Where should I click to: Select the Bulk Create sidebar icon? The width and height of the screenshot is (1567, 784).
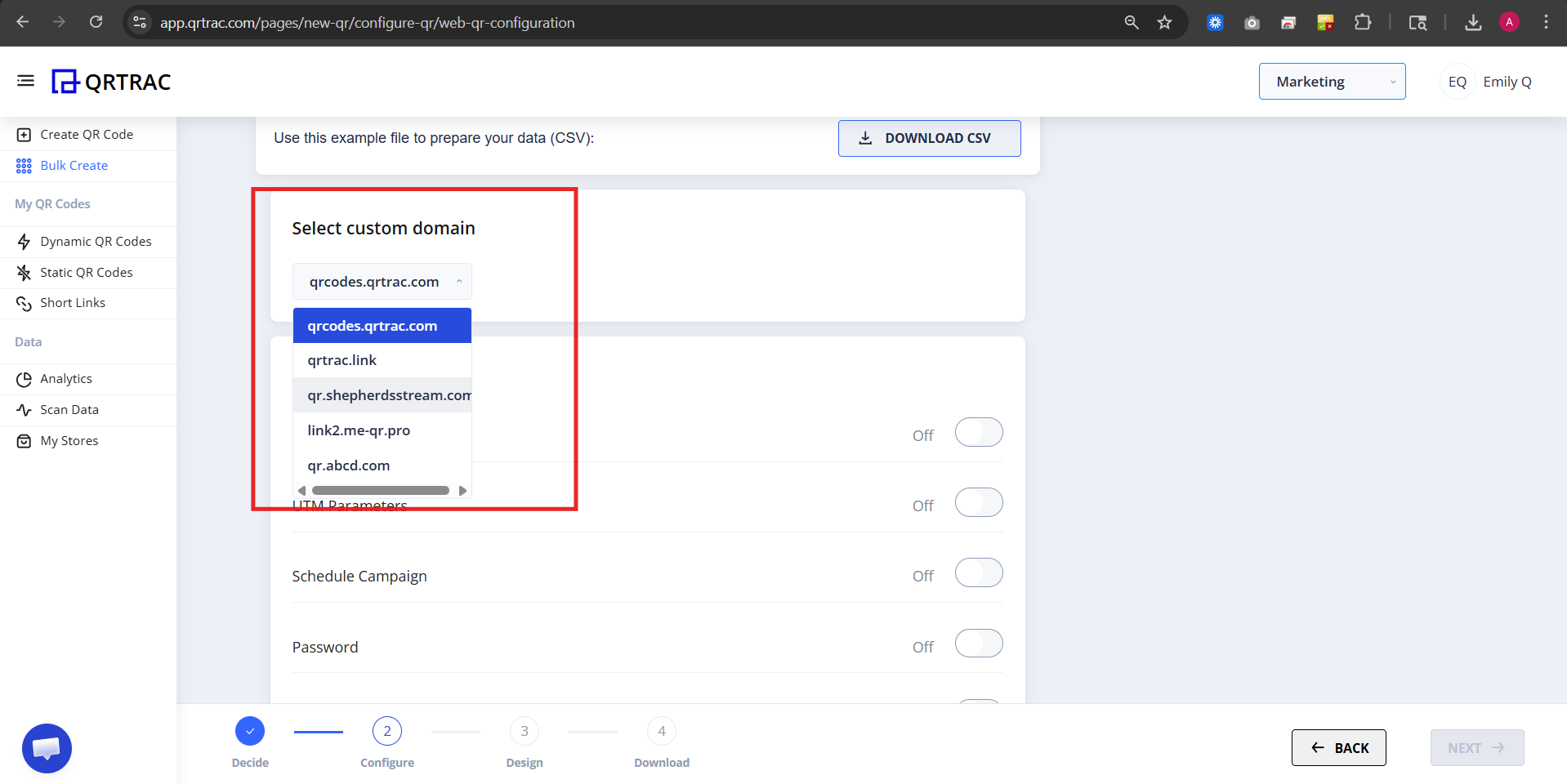(x=22, y=165)
